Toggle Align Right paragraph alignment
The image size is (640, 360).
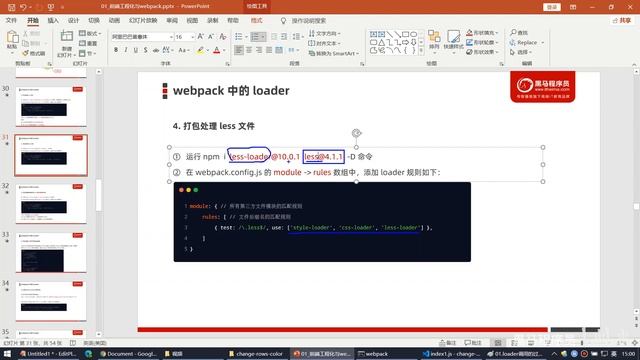point(259,50)
